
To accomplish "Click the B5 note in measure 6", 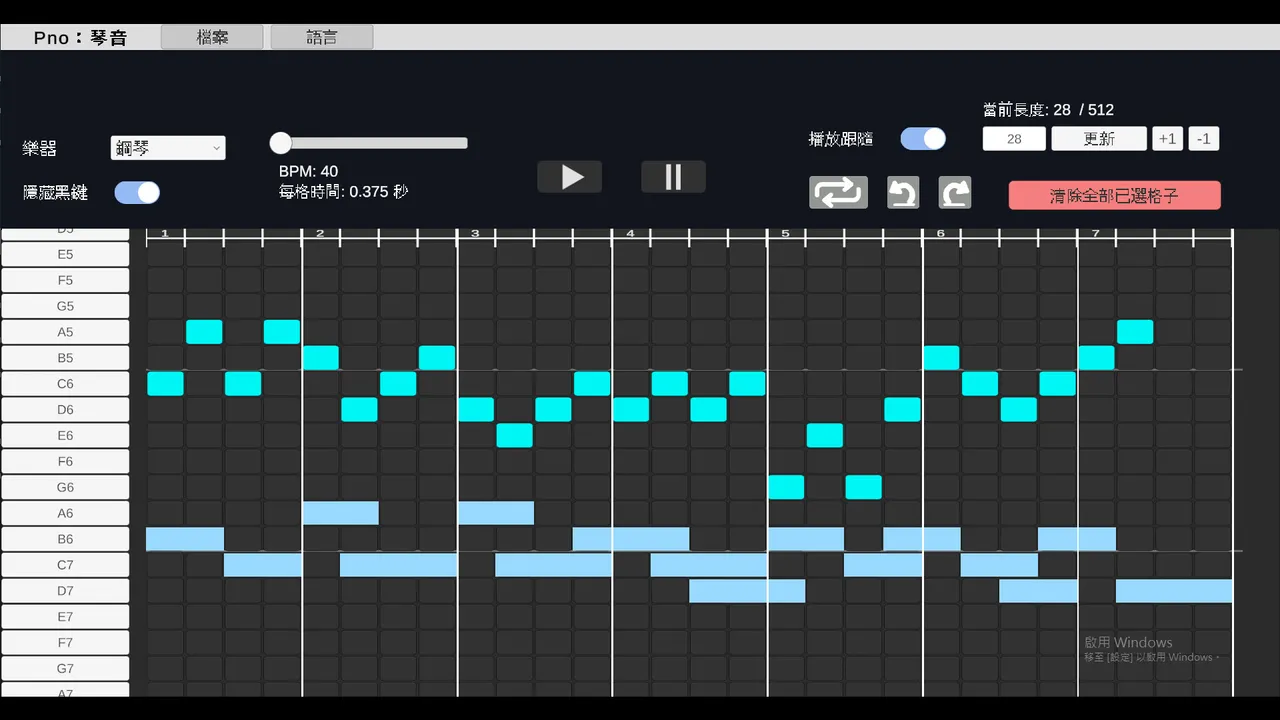I will [x=941, y=358].
